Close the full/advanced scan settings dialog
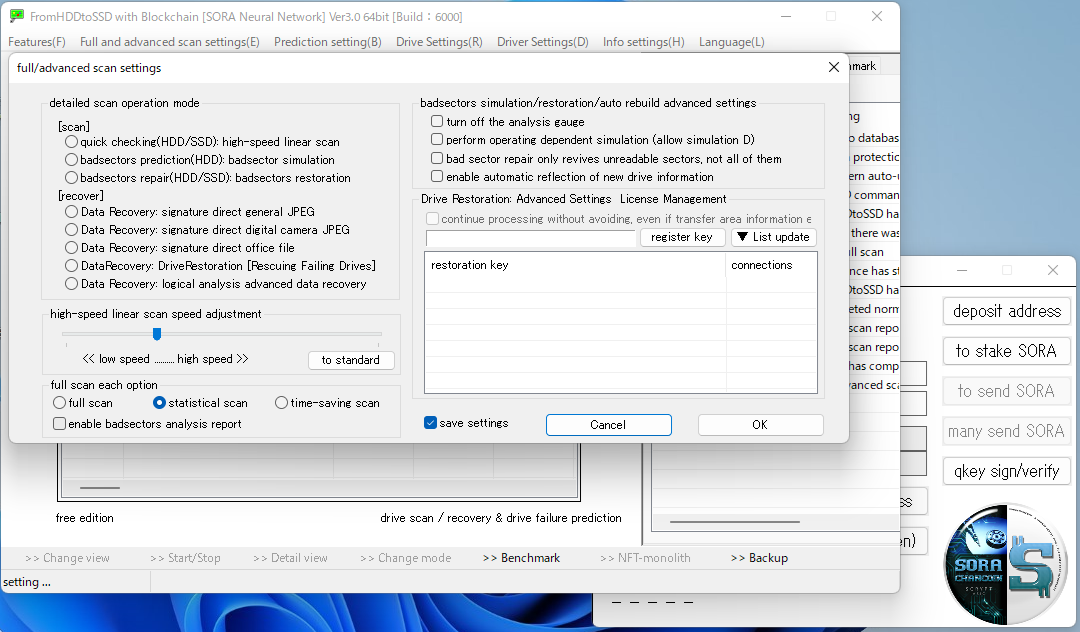 point(833,67)
